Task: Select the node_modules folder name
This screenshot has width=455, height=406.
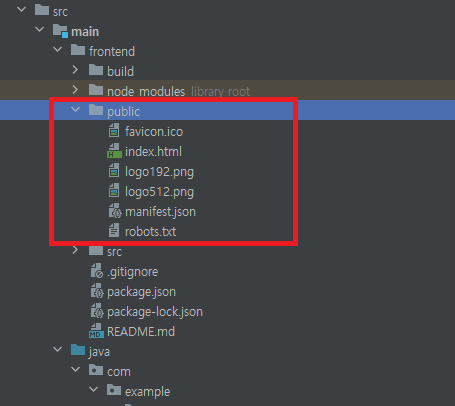Action: [146, 91]
